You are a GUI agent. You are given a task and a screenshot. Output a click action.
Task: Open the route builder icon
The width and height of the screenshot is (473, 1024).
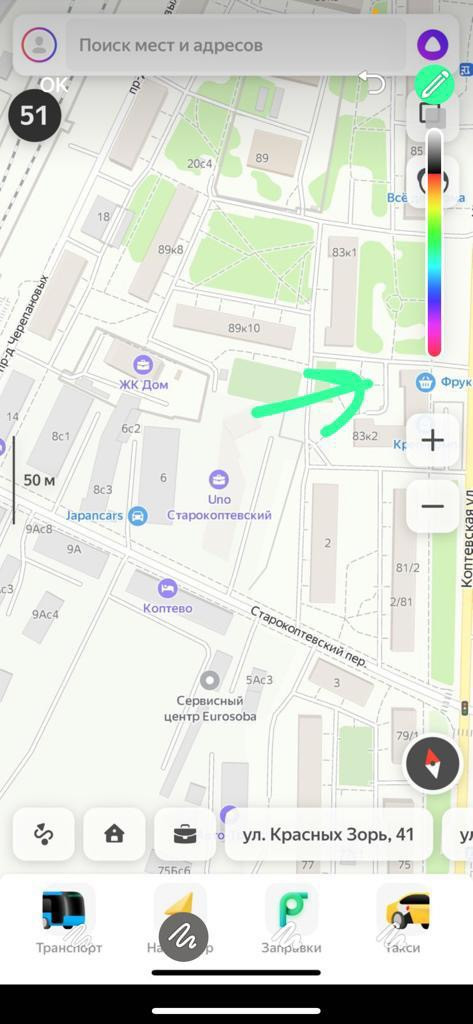[x=44, y=834]
